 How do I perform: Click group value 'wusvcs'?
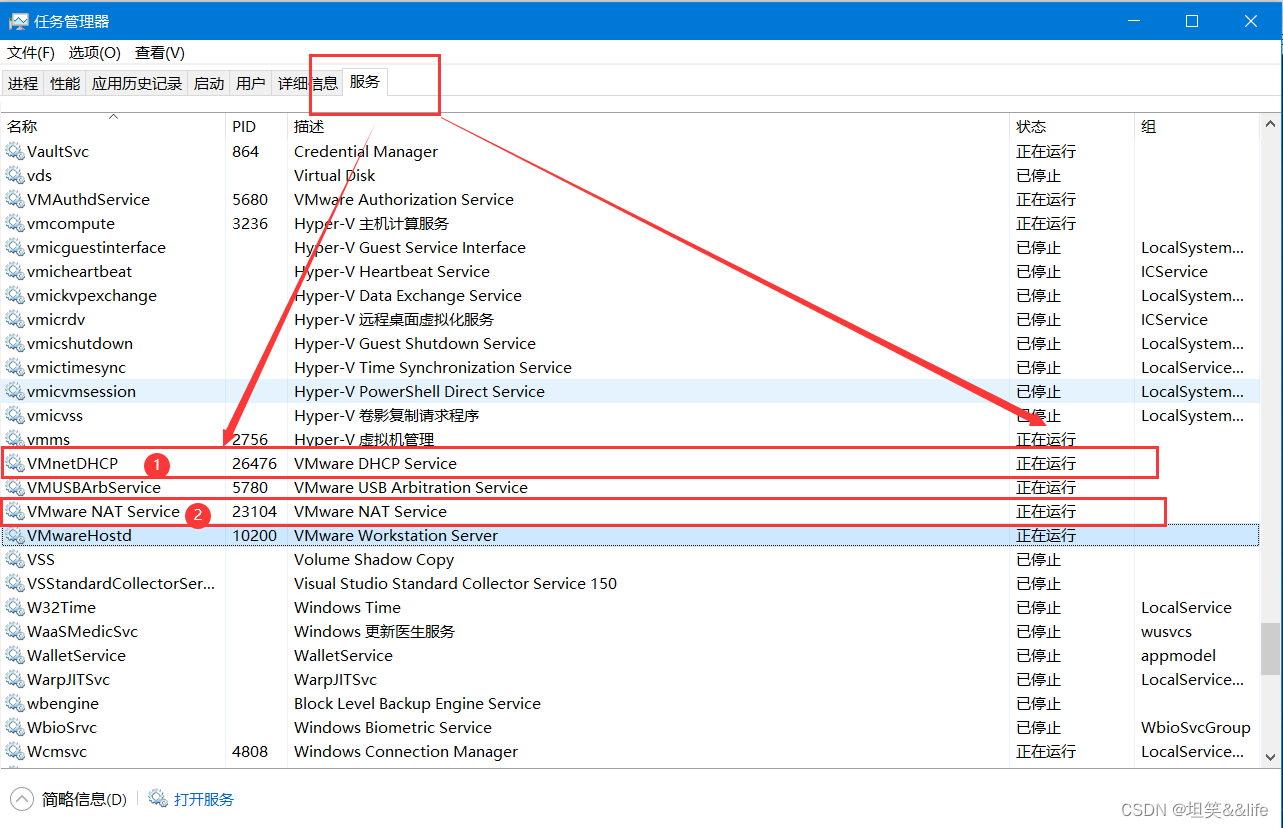coord(1166,632)
